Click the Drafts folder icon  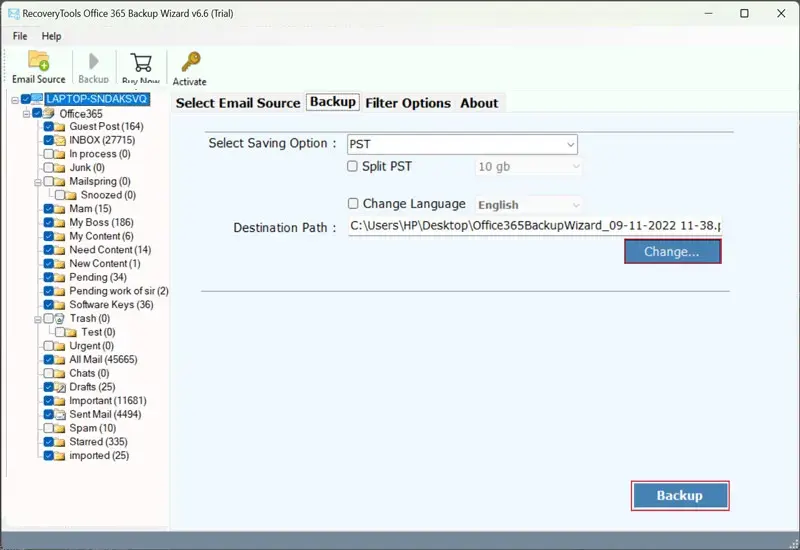point(60,387)
